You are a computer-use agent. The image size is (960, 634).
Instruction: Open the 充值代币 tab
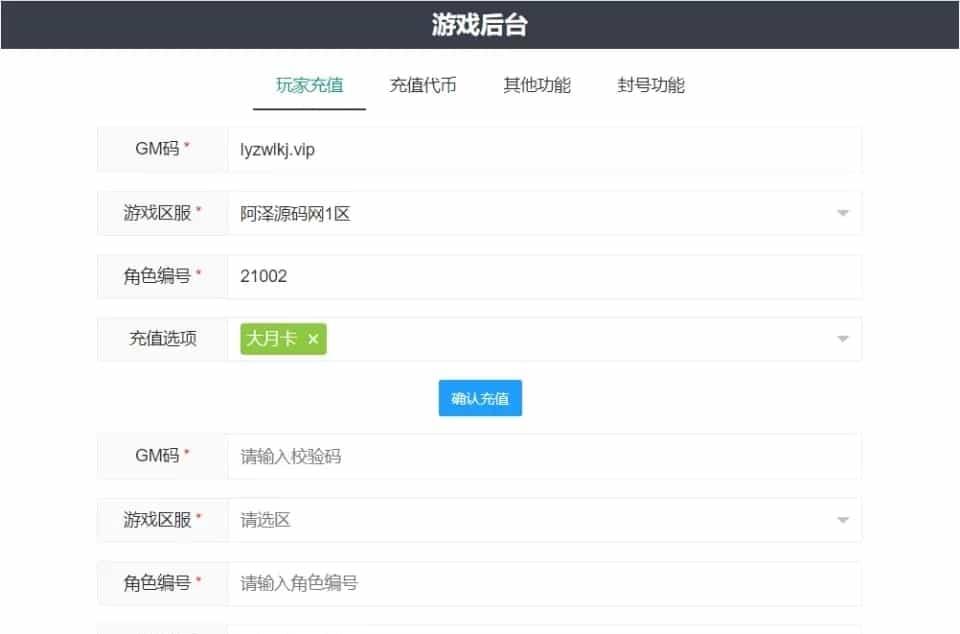point(423,85)
